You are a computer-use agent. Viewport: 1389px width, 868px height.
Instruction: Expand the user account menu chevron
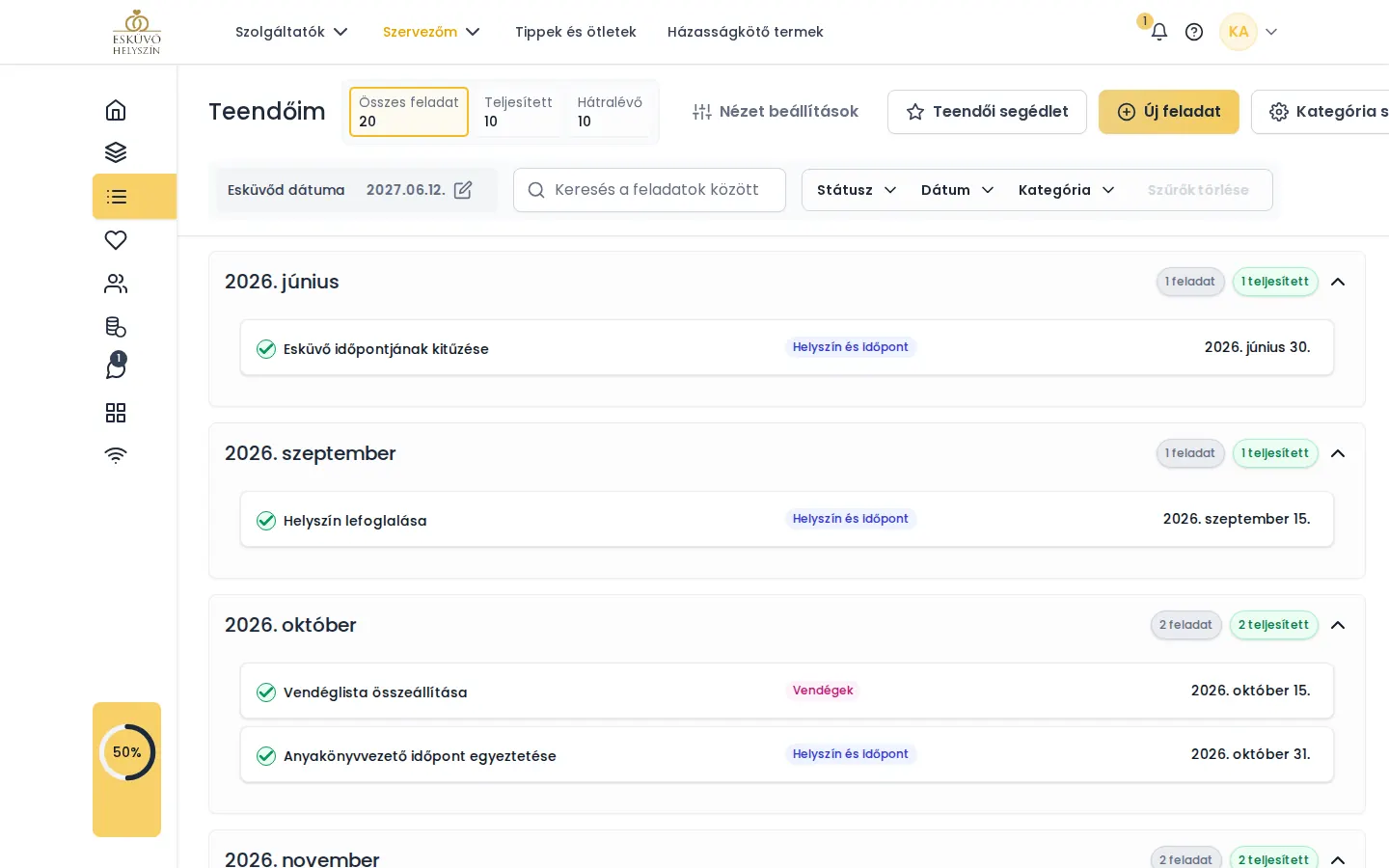click(1271, 32)
